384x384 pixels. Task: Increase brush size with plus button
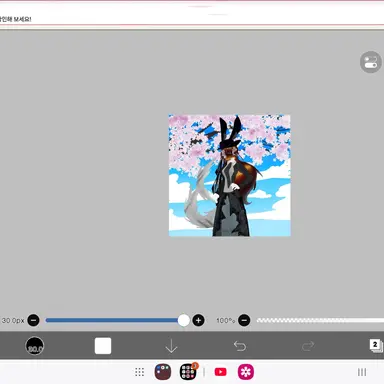tap(198, 320)
